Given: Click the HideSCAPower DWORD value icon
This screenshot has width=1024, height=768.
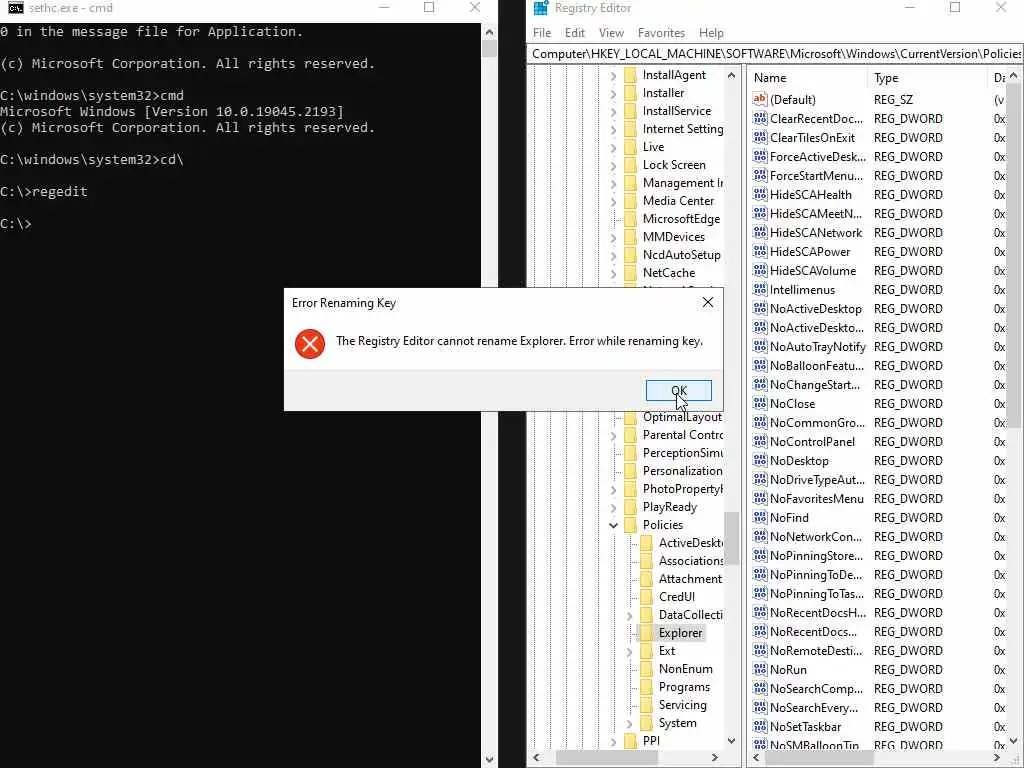Looking at the screenshot, I should tap(760, 251).
